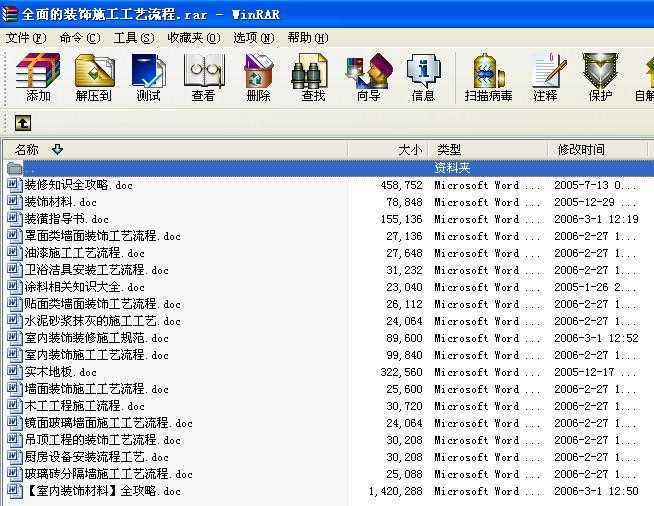Select file 室内装饰装修施工规范.doc

(x=96, y=338)
